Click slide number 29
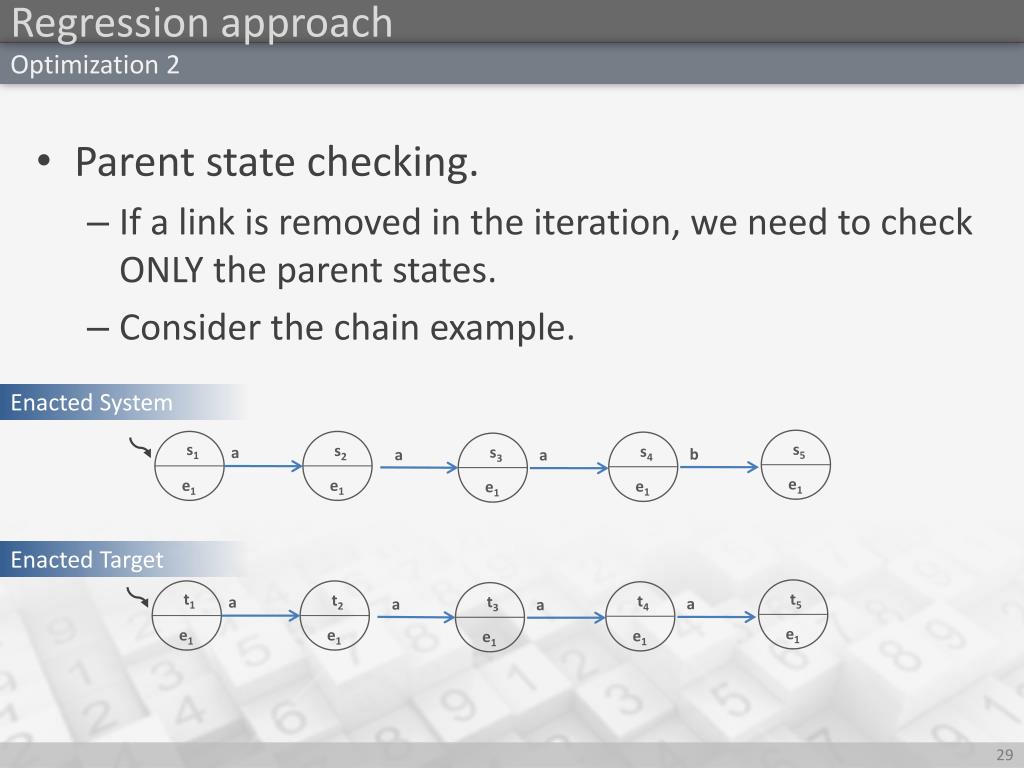 [x=1004, y=754]
